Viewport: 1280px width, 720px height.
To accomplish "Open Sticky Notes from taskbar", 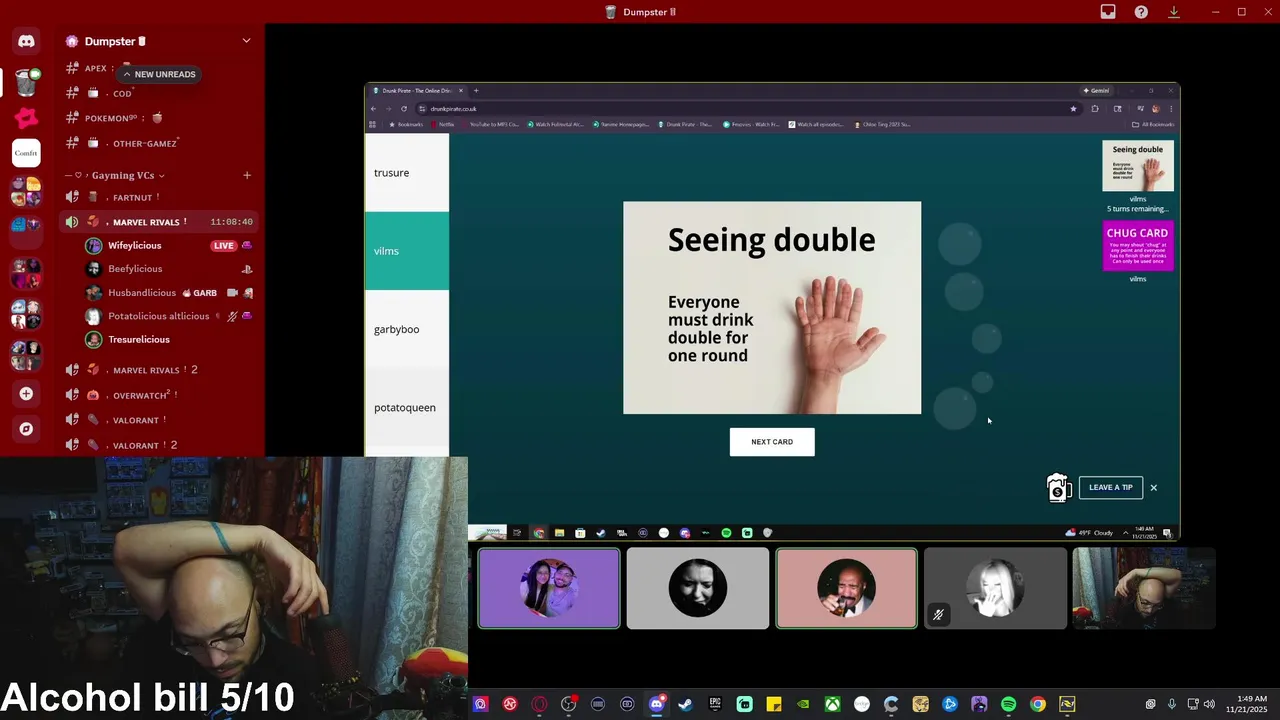I will click(x=773, y=705).
